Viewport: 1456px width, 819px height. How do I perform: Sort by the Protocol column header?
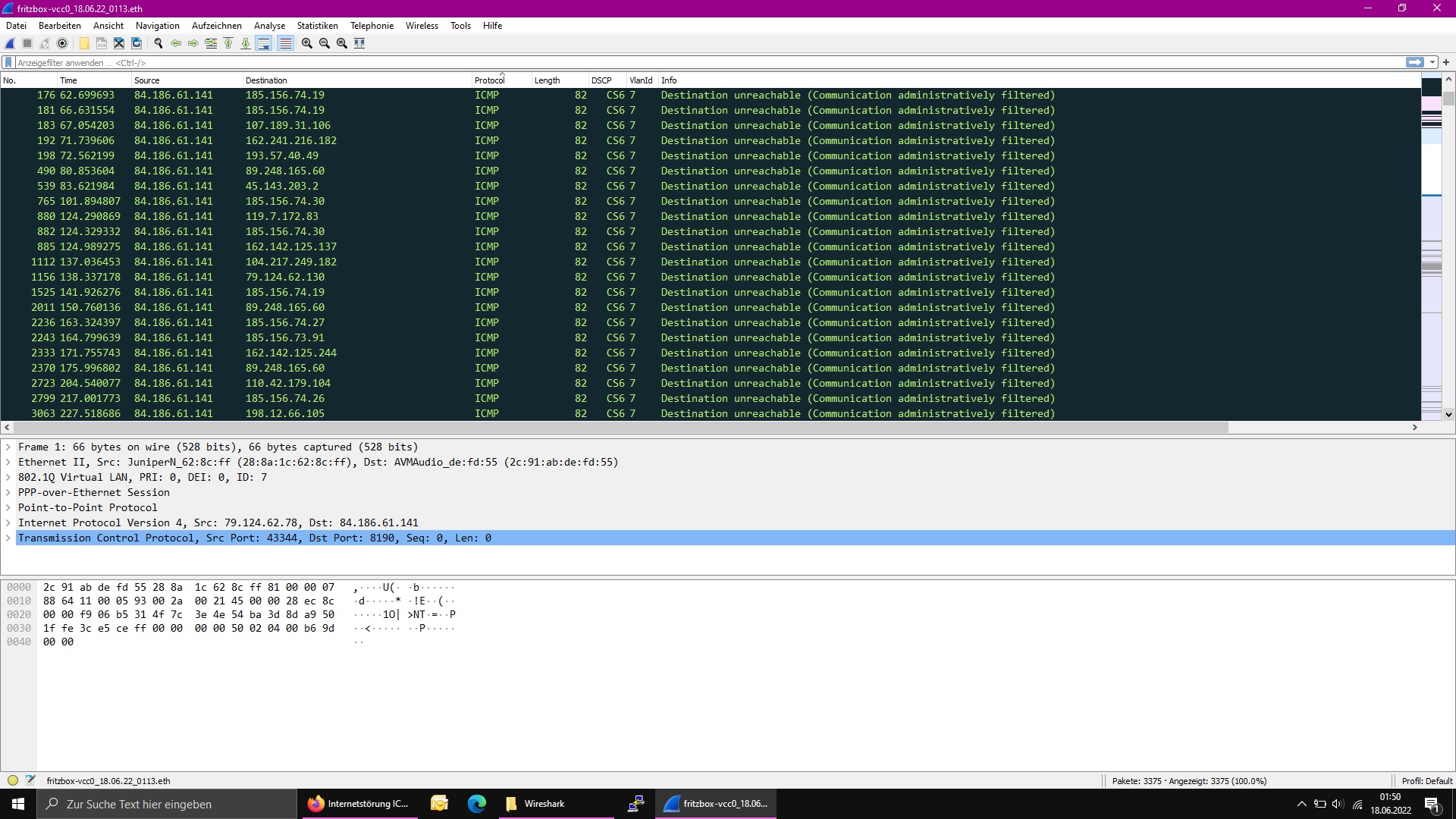(x=501, y=80)
